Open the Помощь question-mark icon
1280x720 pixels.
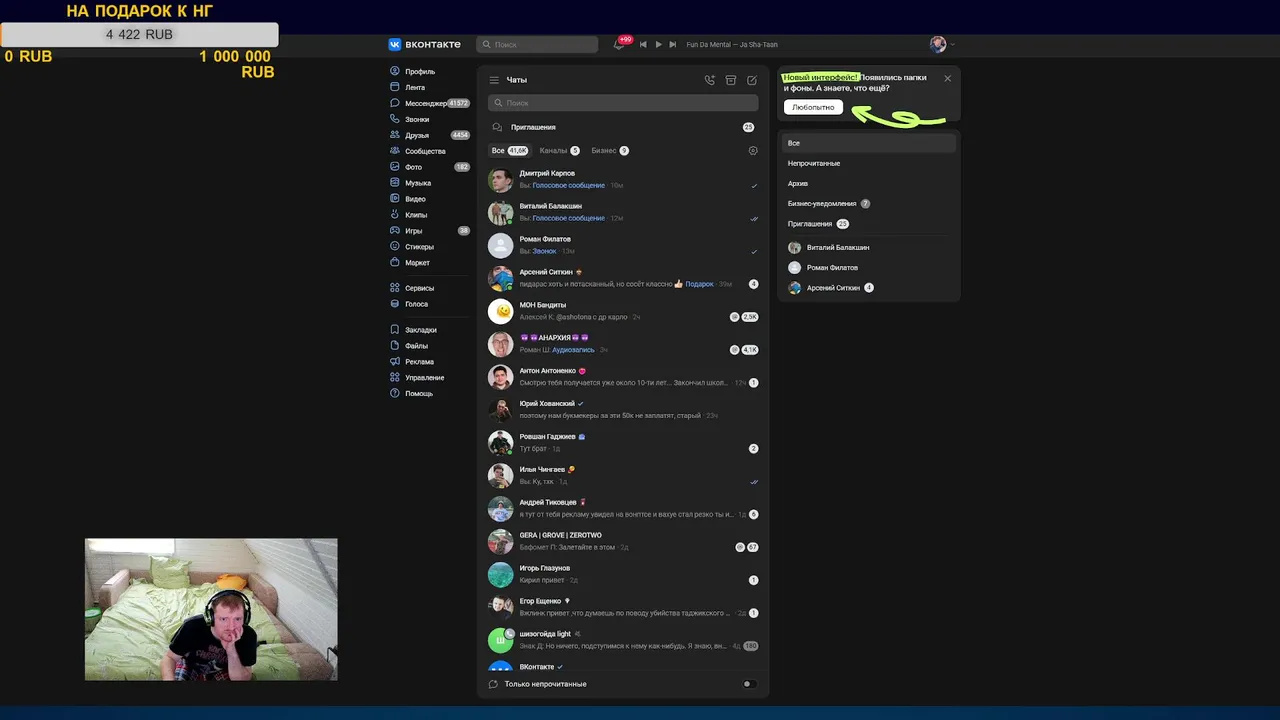coord(395,394)
